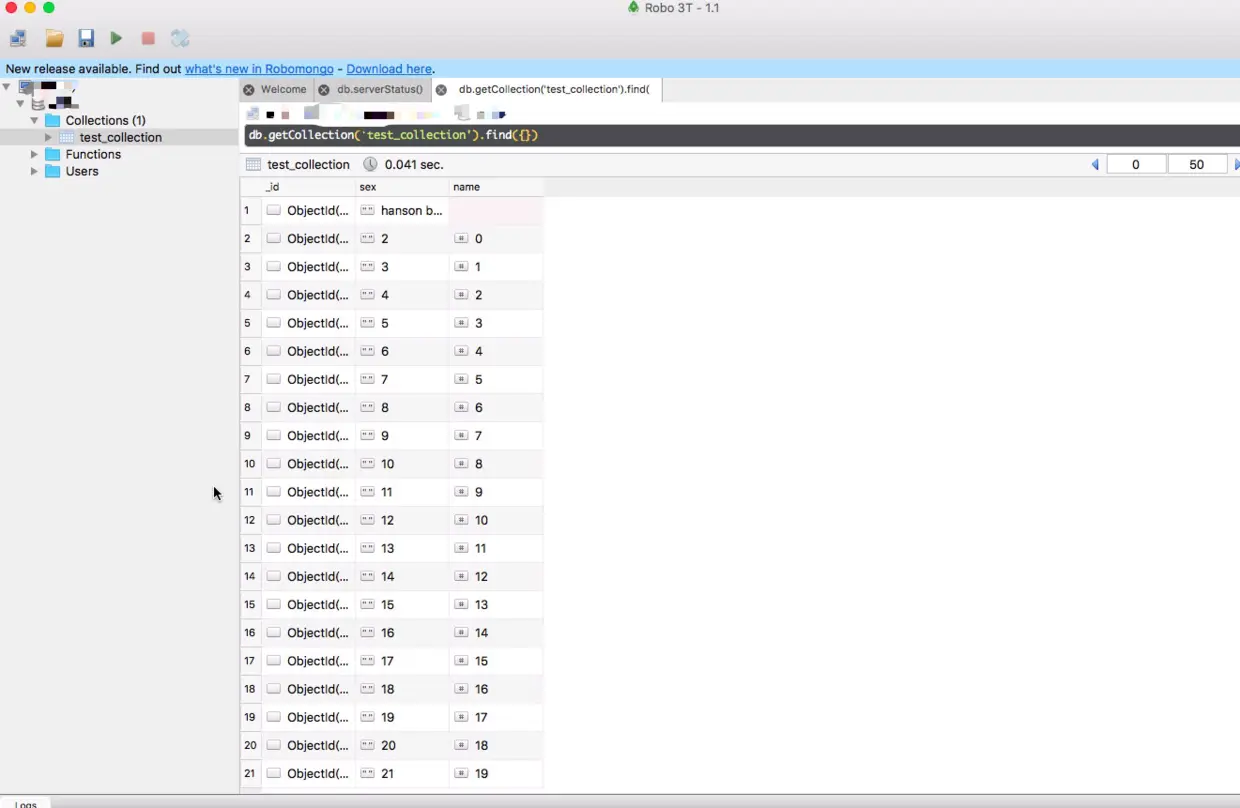Click the Connect to server toolbar icon
The height and width of the screenshot is (808, 1240).
[x=18, y=38]
